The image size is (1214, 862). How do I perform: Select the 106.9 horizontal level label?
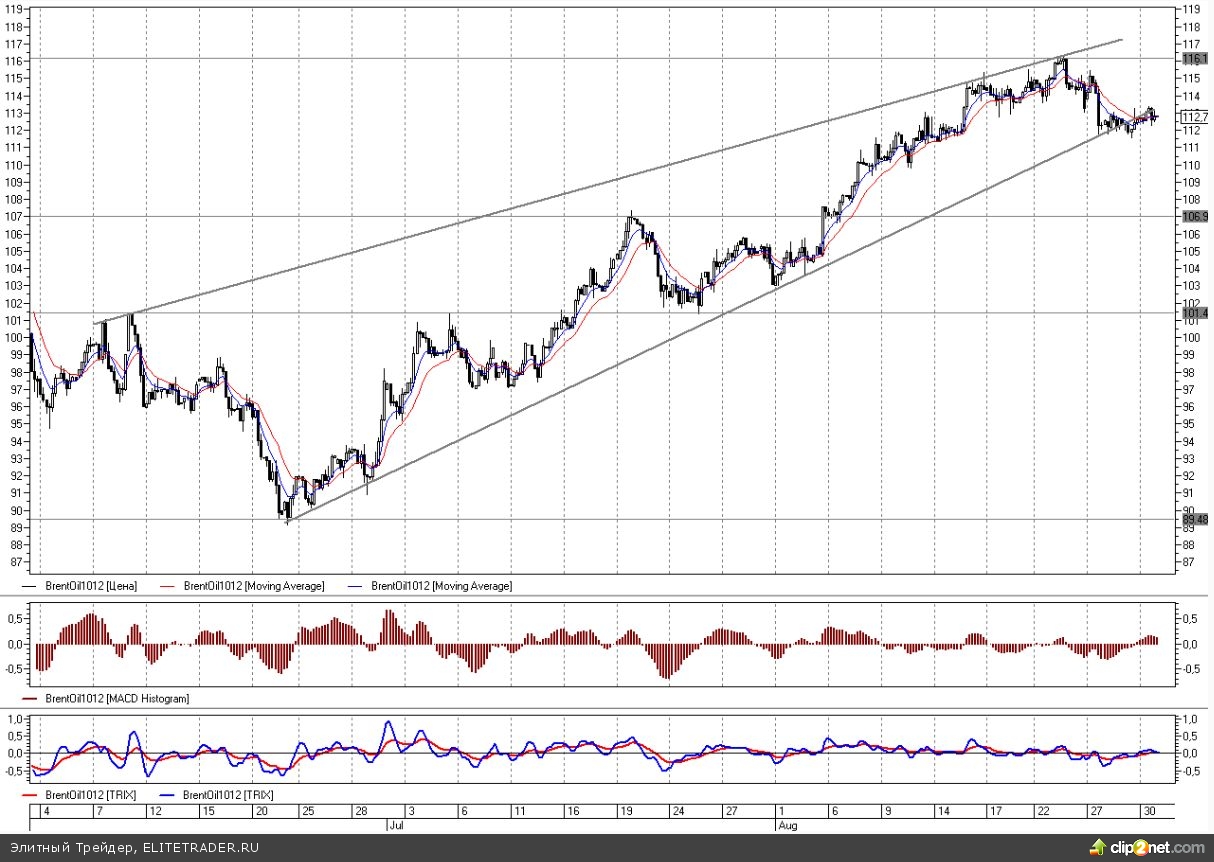click(1194, 216)
